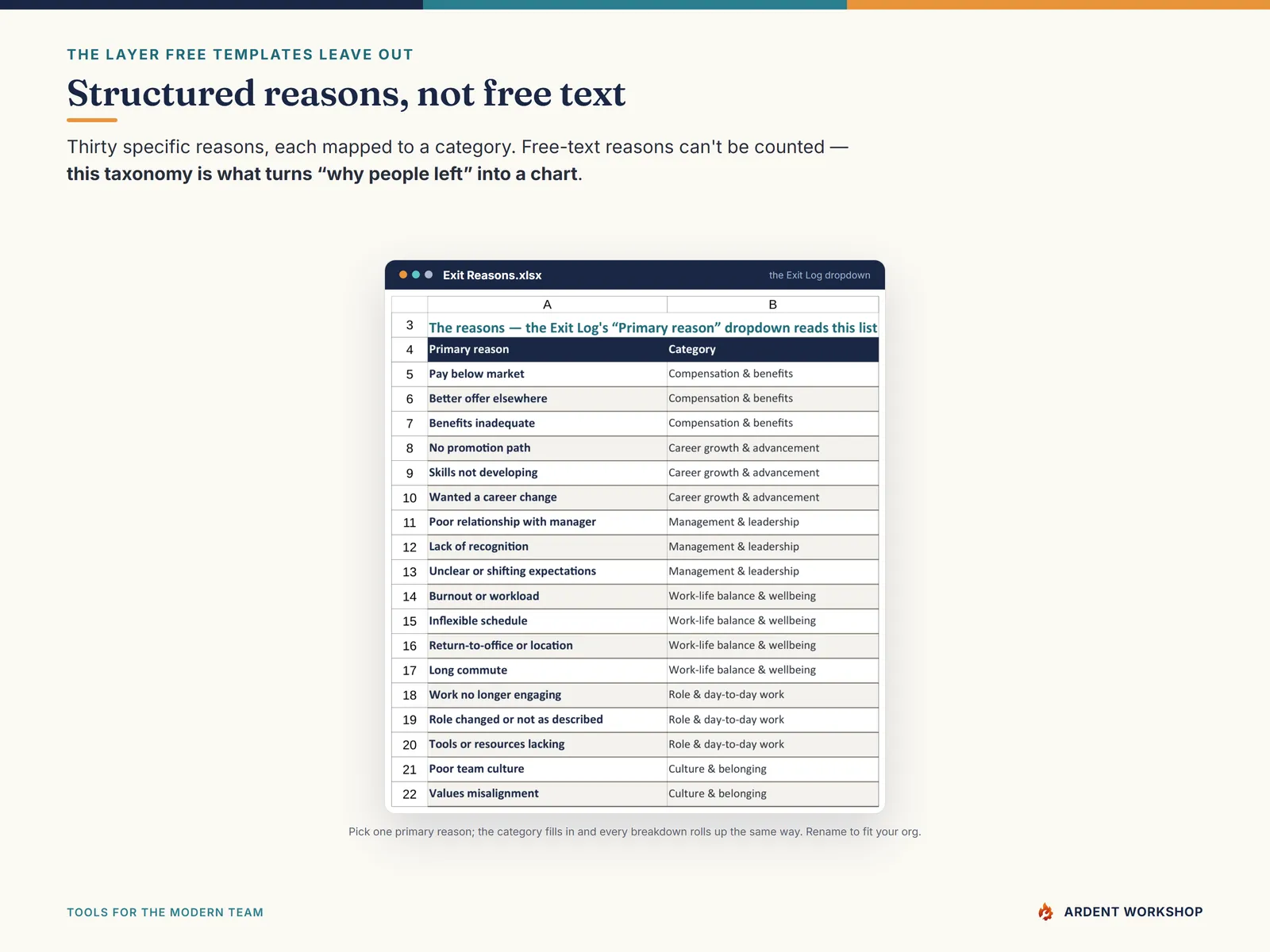Click the 'Exit Reasons.xlsx' file name
Screen dimensions: 1270x952
[492, 275]
